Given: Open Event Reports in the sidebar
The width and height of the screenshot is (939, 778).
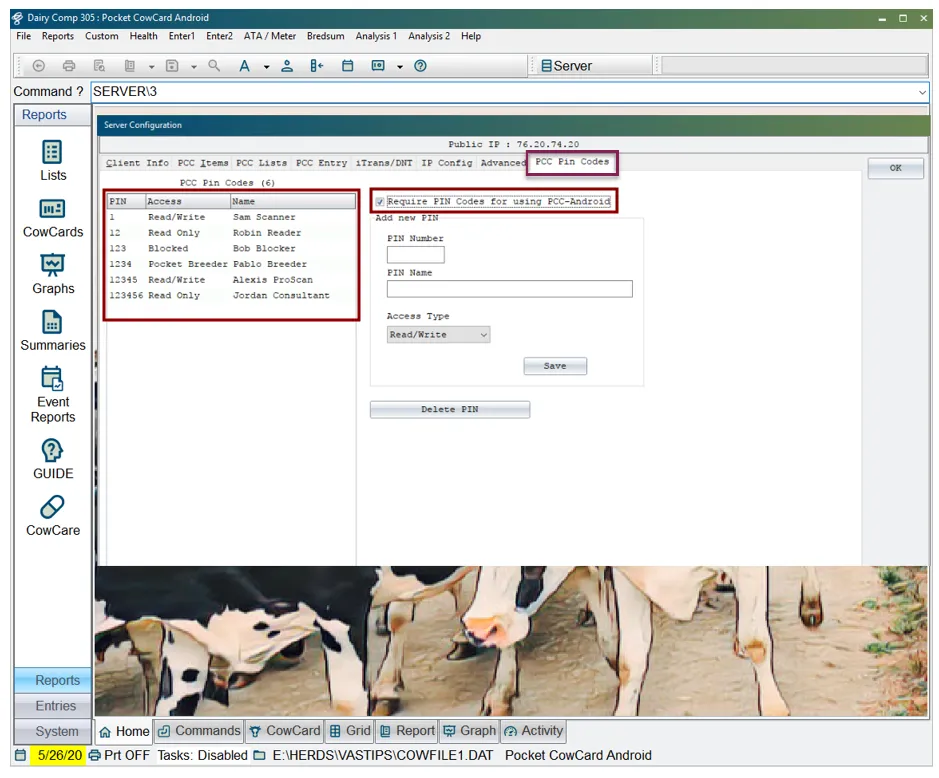Looking at the screenshot, I should [53, 395].
